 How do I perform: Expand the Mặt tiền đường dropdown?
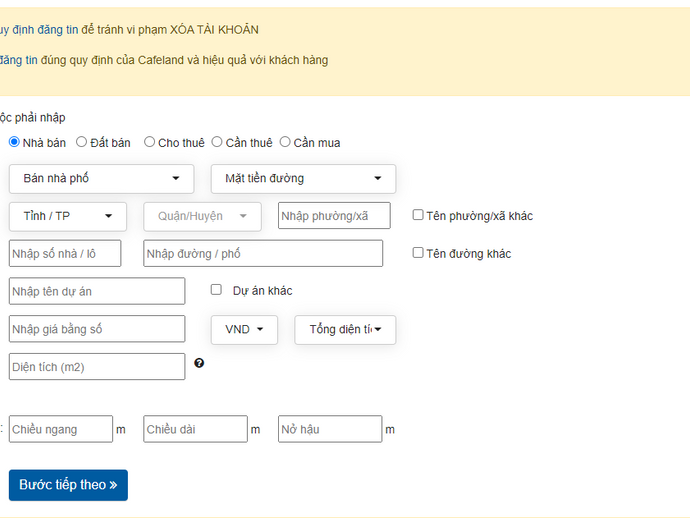303,179
